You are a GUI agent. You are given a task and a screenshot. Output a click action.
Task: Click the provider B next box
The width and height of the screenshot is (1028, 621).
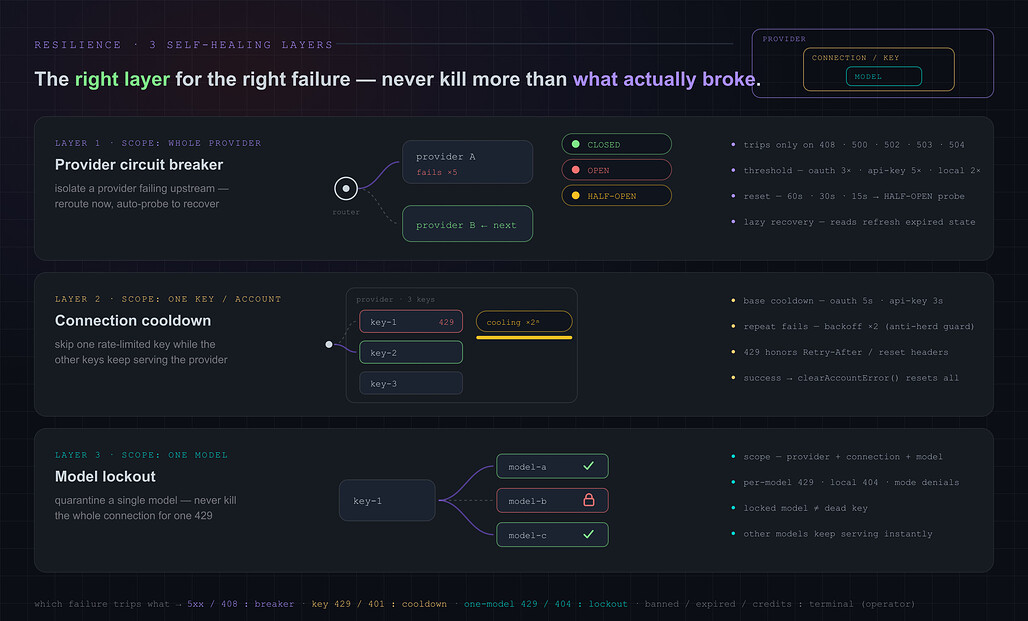click(467, 224)
